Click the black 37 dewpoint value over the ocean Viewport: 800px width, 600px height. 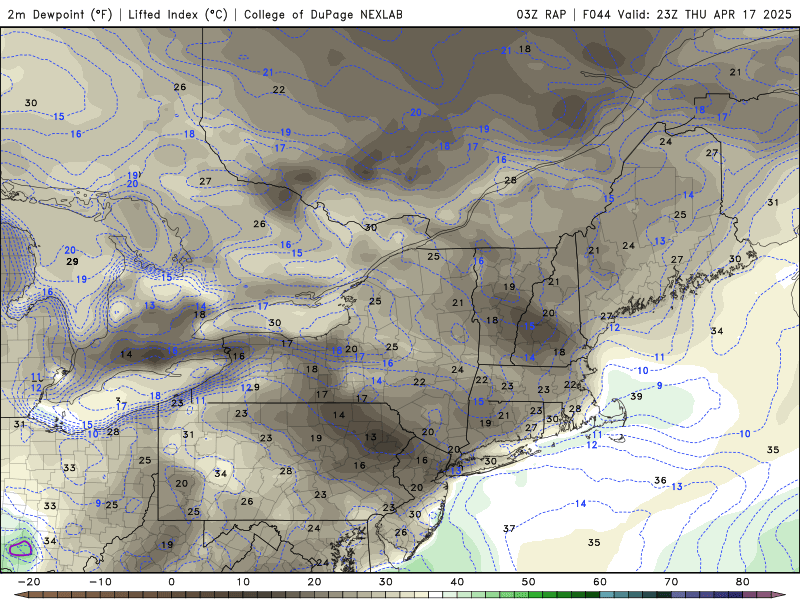tap(509, 529)
